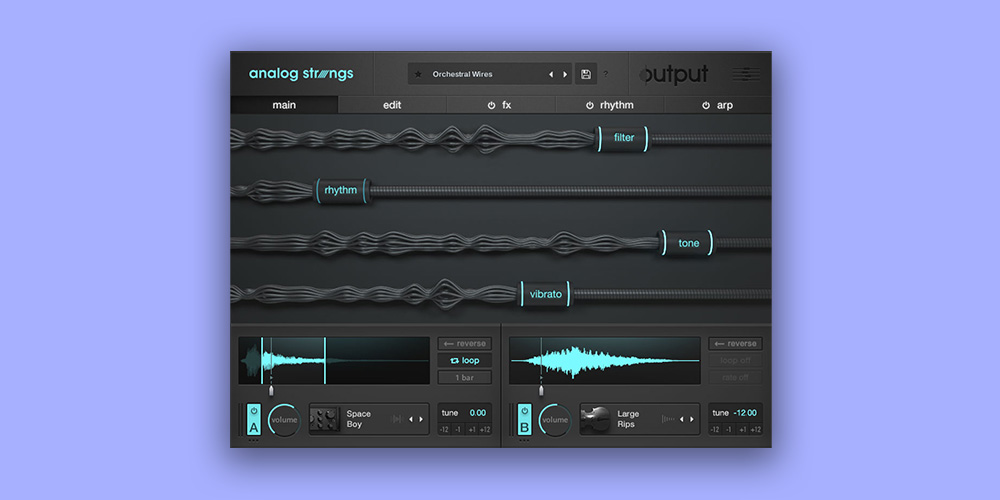Screen dimensions: 1000x500
Task: Open the 'rate off' menu on layer B
Action: pyautogui.click(x=735, y=378)
